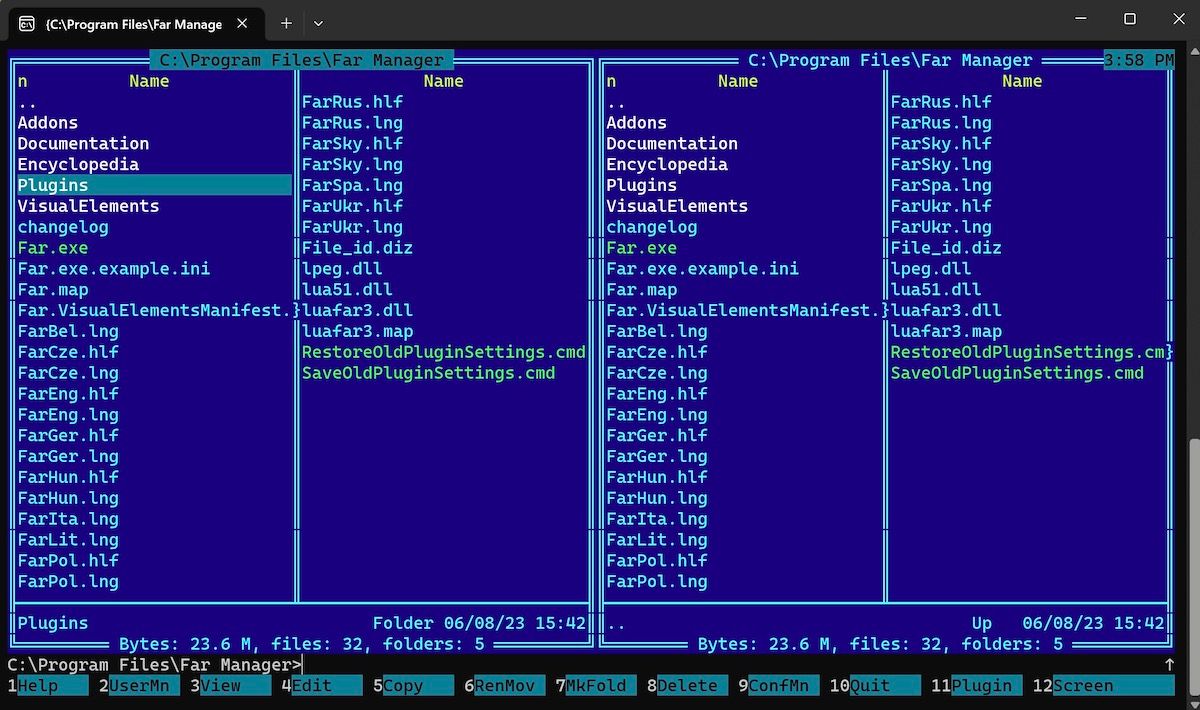The width and height of the screenshot is (1200, 710).
Task: Click the 'n' sort mode letter in right panel
Action: 611,81
